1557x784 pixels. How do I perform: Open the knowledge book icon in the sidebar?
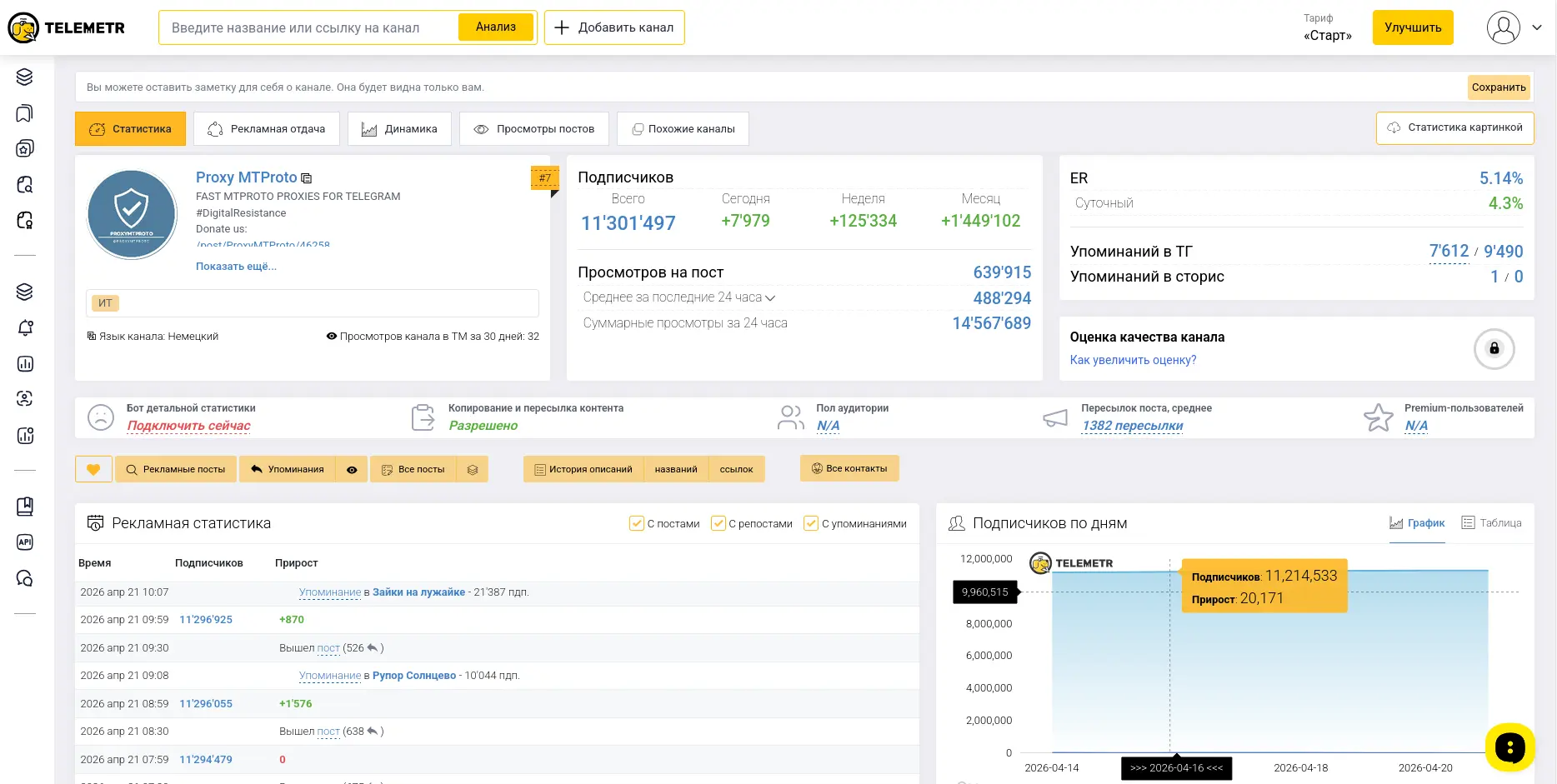click(x=25, y=506)
